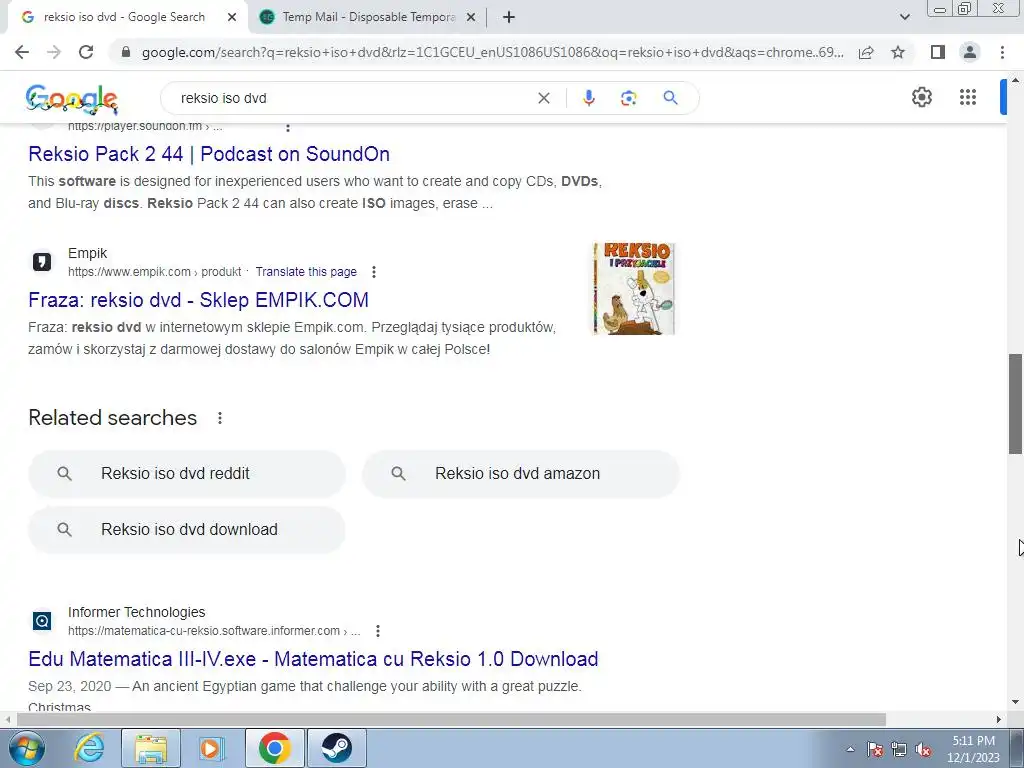Click the padlock site info icon
1024x768 pixels.
[x=126, y=52]
